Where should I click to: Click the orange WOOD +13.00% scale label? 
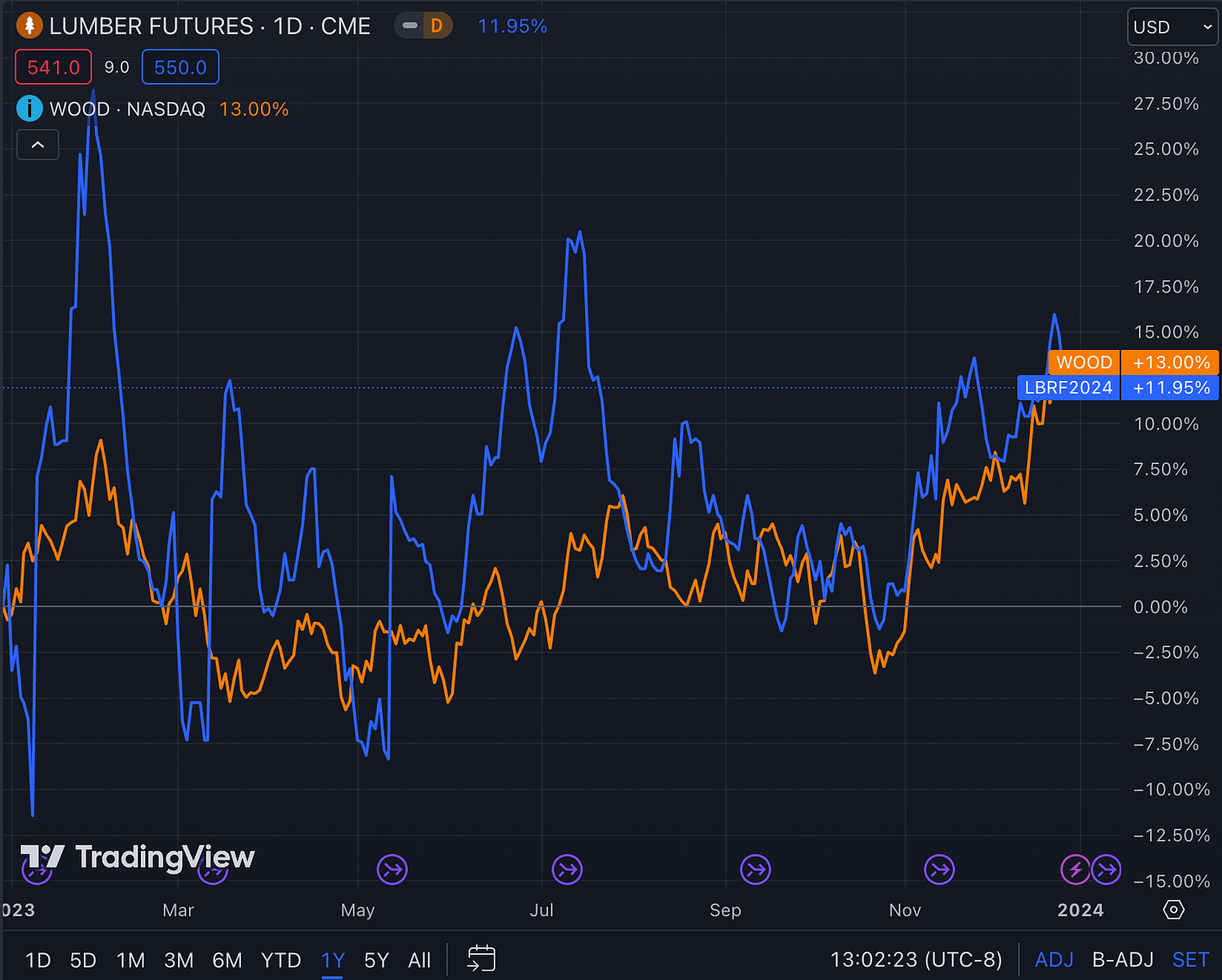1133,362
